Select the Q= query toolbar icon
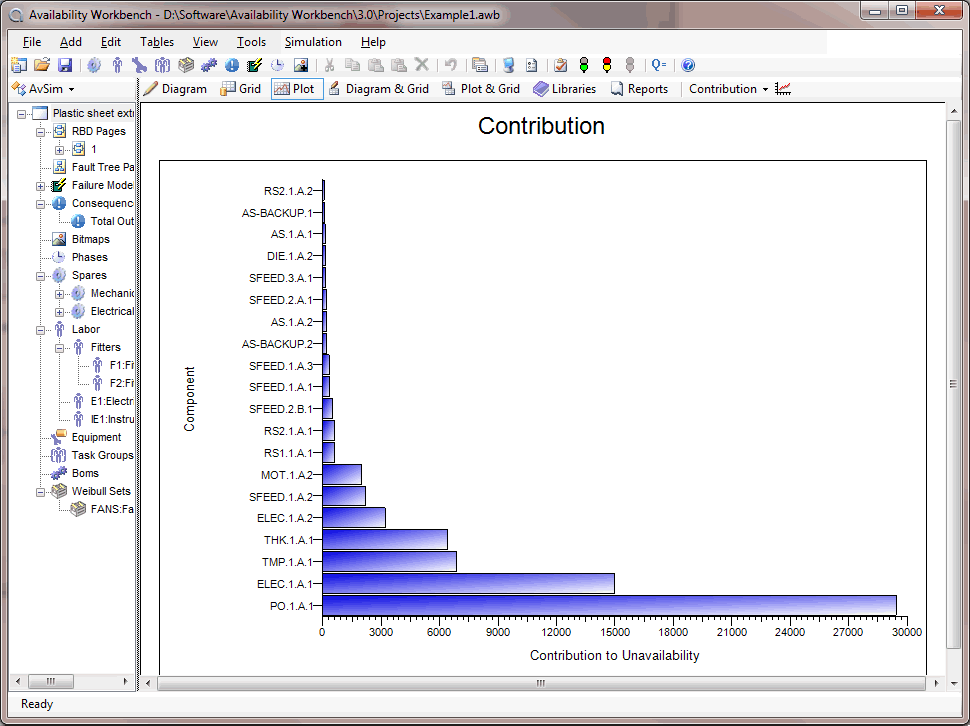 click(x=658, y=65)
